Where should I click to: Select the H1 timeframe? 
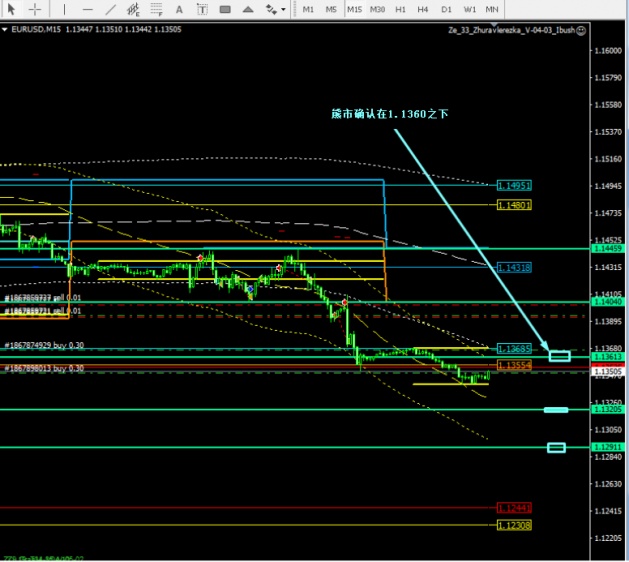[400, 9]
